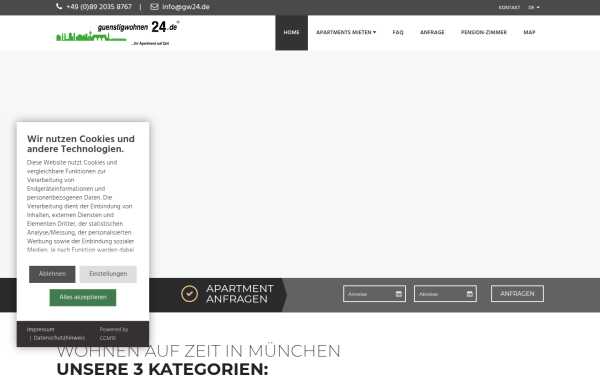Click the 'Unsere 3 Kategorien:' heading
600x375 pixels.
[162, 368]
